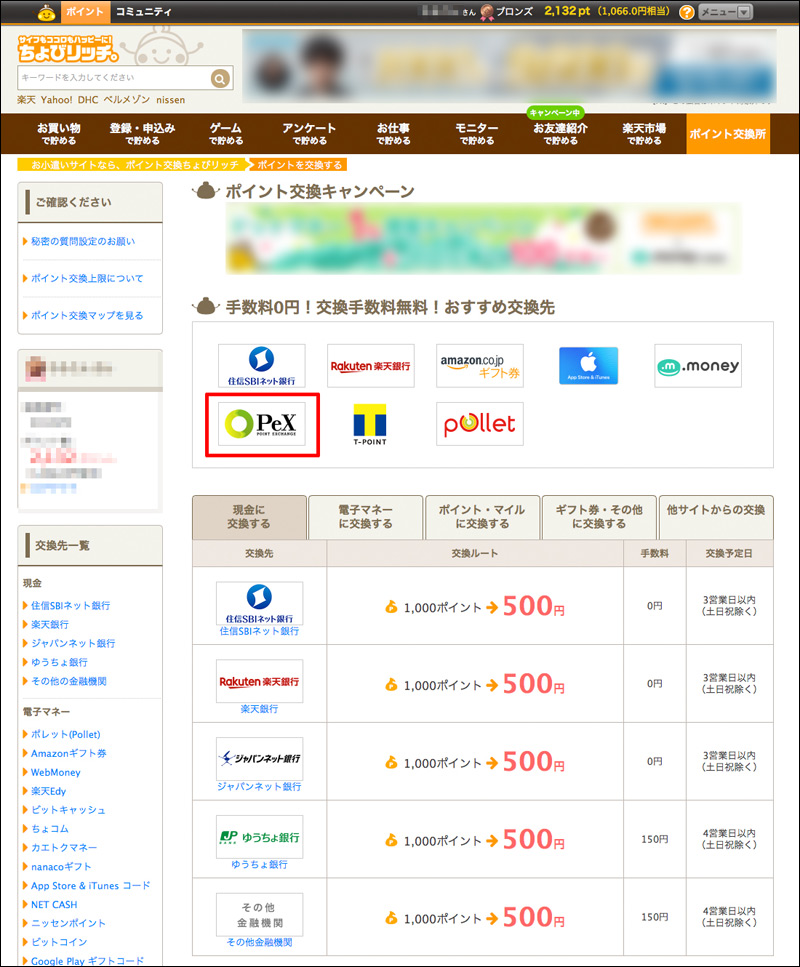
Task: Click the search magnifier icon
Action: 220,78
